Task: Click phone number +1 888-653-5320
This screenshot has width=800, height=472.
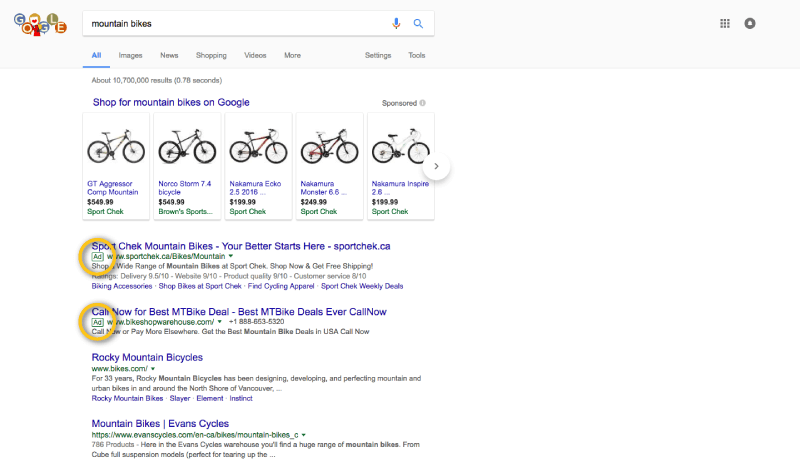Action: (257, 322)
